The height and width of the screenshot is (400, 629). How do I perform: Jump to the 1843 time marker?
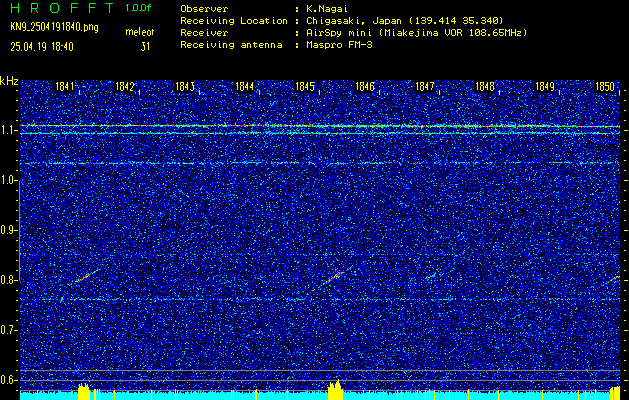pos(185,87)
